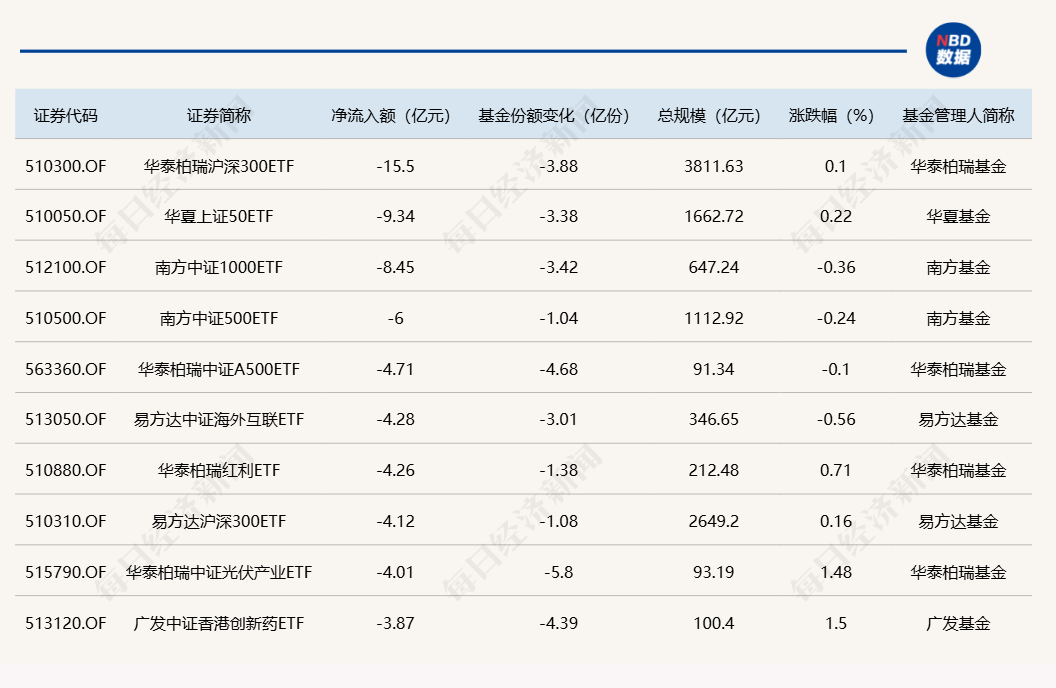Click security code 510310.OF
1056x688 pixels.
tap(66, 522)
